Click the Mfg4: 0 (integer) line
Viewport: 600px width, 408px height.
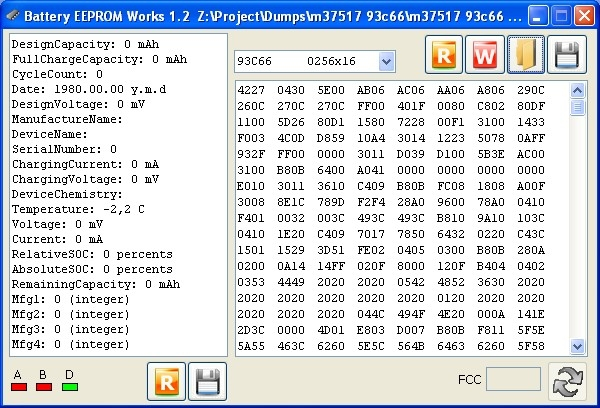click(x=71, y=344)
